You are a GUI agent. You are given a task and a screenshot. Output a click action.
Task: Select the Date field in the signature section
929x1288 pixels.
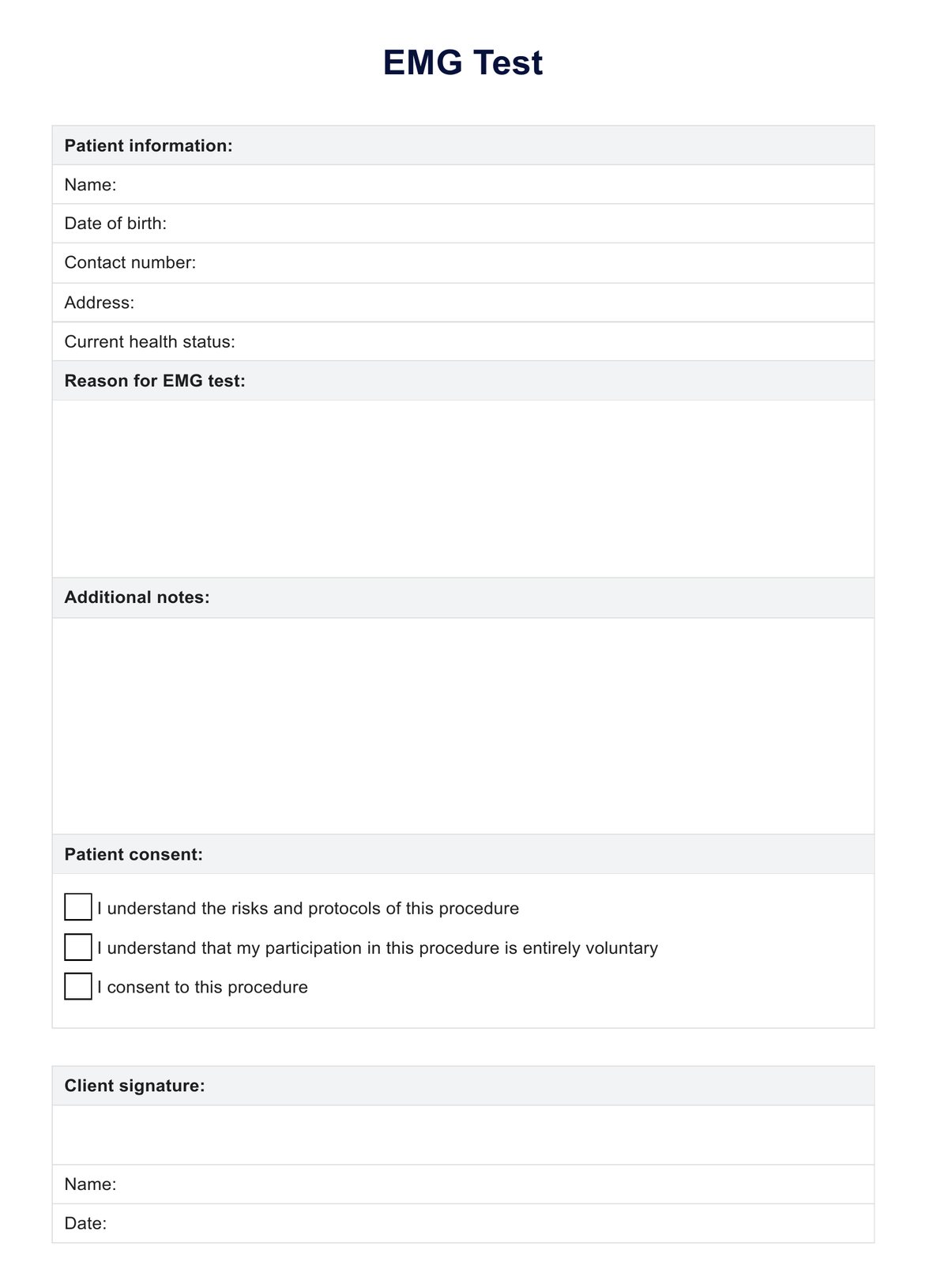coord(490,1223)
